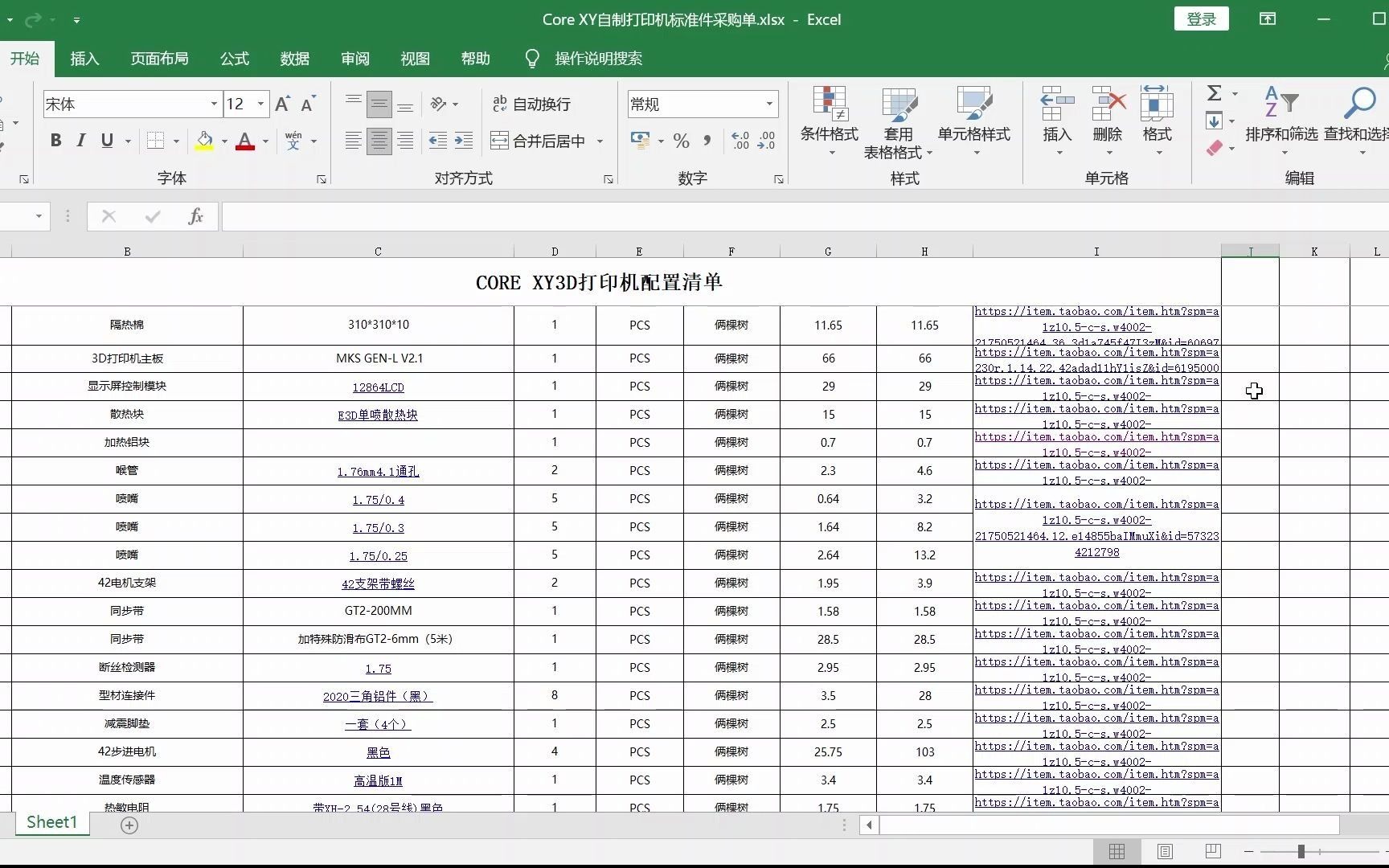Click Clear eraser icon

click(x=1215, y=148)
